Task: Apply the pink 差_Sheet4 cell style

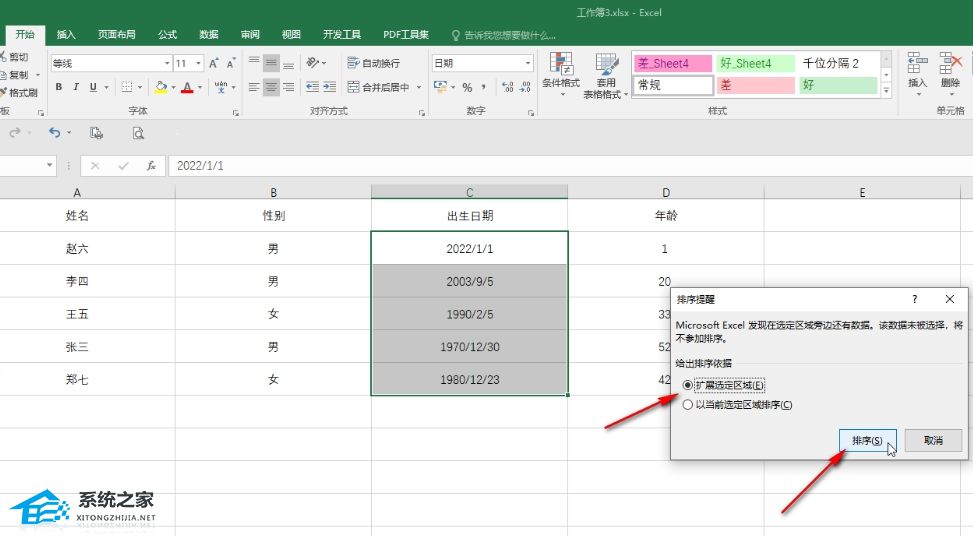Action: 673,63
